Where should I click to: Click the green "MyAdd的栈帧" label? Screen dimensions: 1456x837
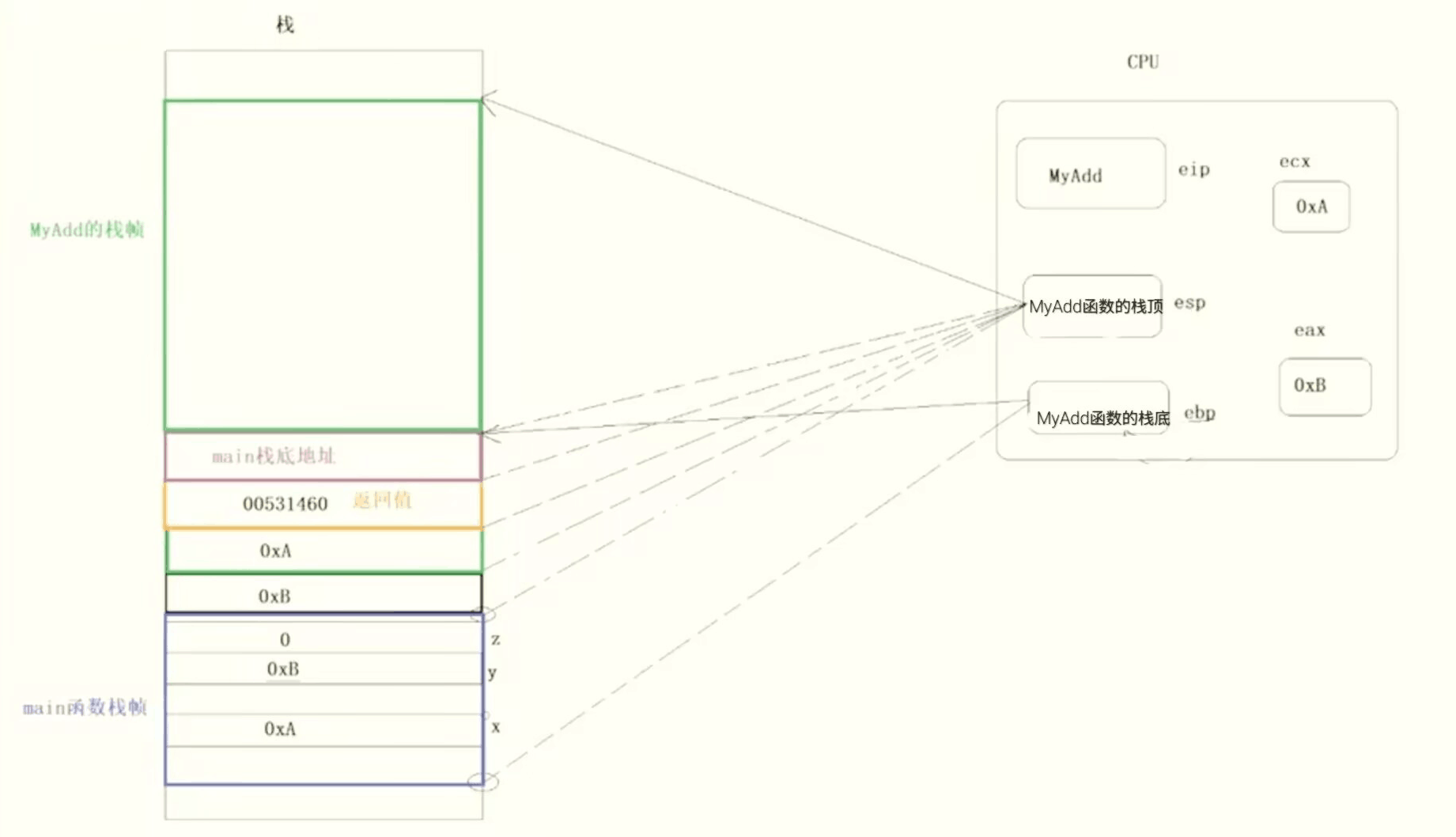coord(87,230)
